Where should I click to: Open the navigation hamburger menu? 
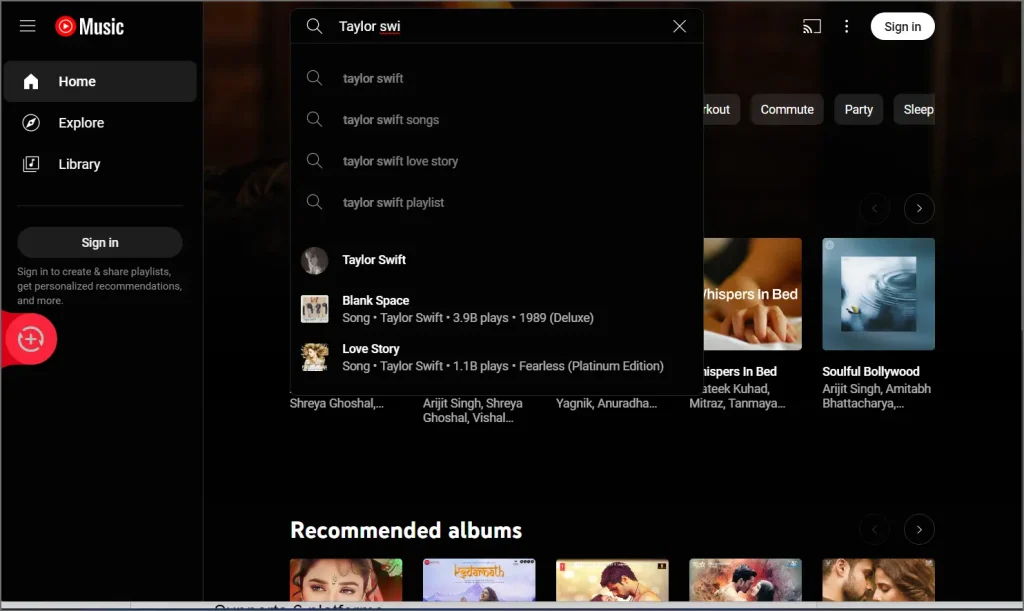point(27,26)
